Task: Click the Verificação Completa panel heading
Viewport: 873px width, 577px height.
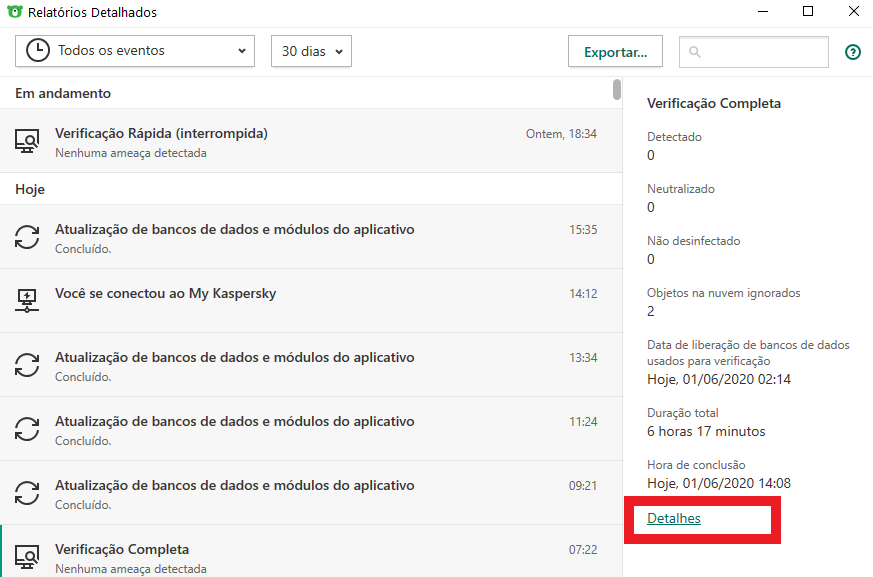Action: (714, 104)
